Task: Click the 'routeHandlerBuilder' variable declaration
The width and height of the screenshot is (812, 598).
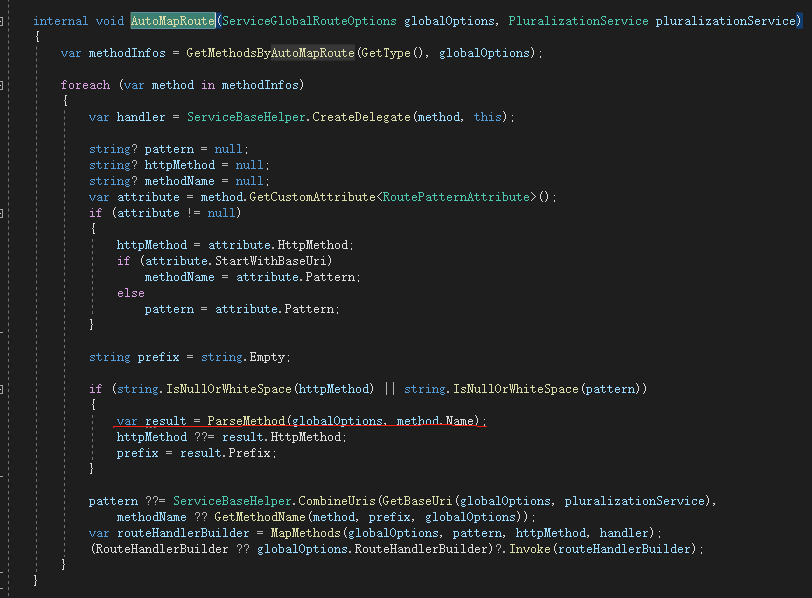Action: click(x=183, y=534)
